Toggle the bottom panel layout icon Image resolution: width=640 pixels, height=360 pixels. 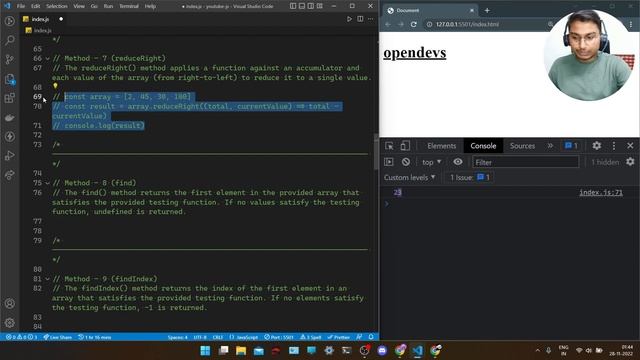pos(302,6)
